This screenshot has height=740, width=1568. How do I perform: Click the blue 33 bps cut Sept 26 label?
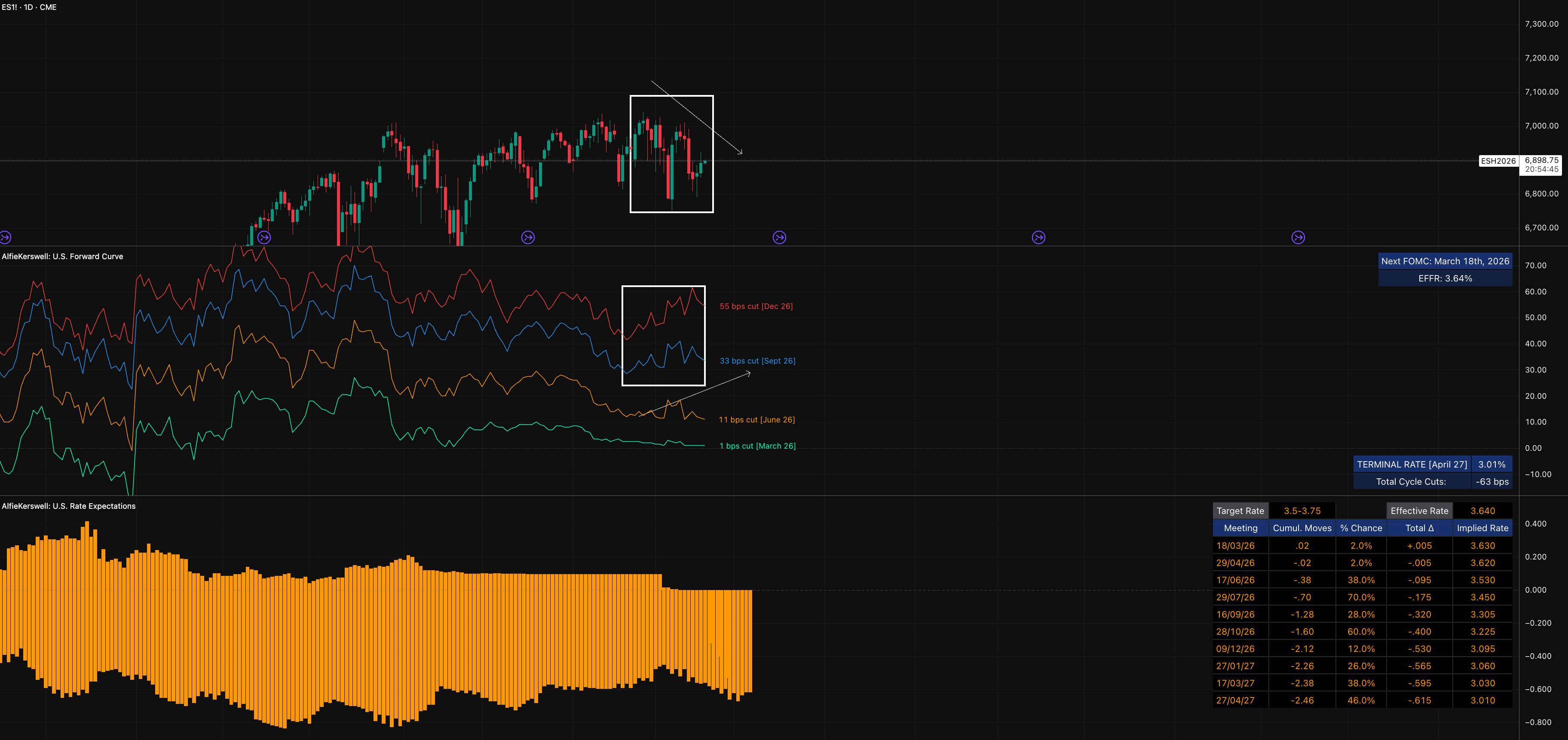point(757,361)
